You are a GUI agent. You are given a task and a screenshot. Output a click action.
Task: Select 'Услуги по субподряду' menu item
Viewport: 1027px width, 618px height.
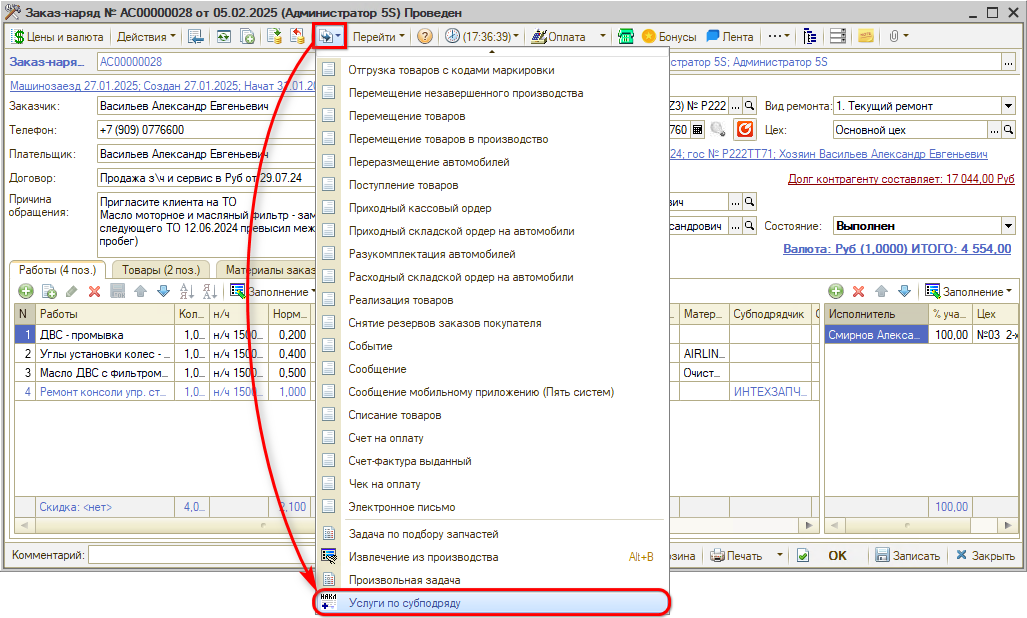click(404, 603)
